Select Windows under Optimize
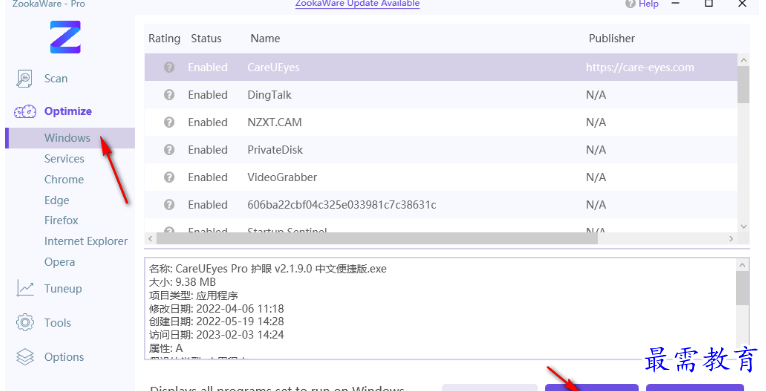 (x=70, y=138)
